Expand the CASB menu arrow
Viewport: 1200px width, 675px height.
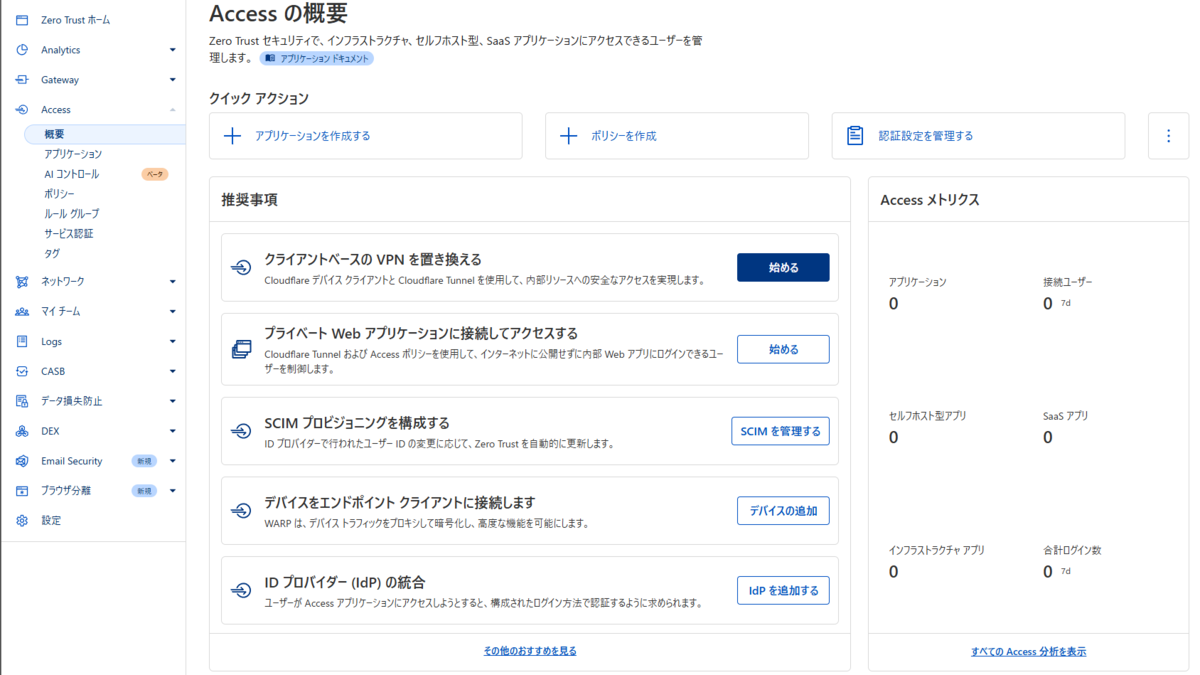click(x=173, y=372)
